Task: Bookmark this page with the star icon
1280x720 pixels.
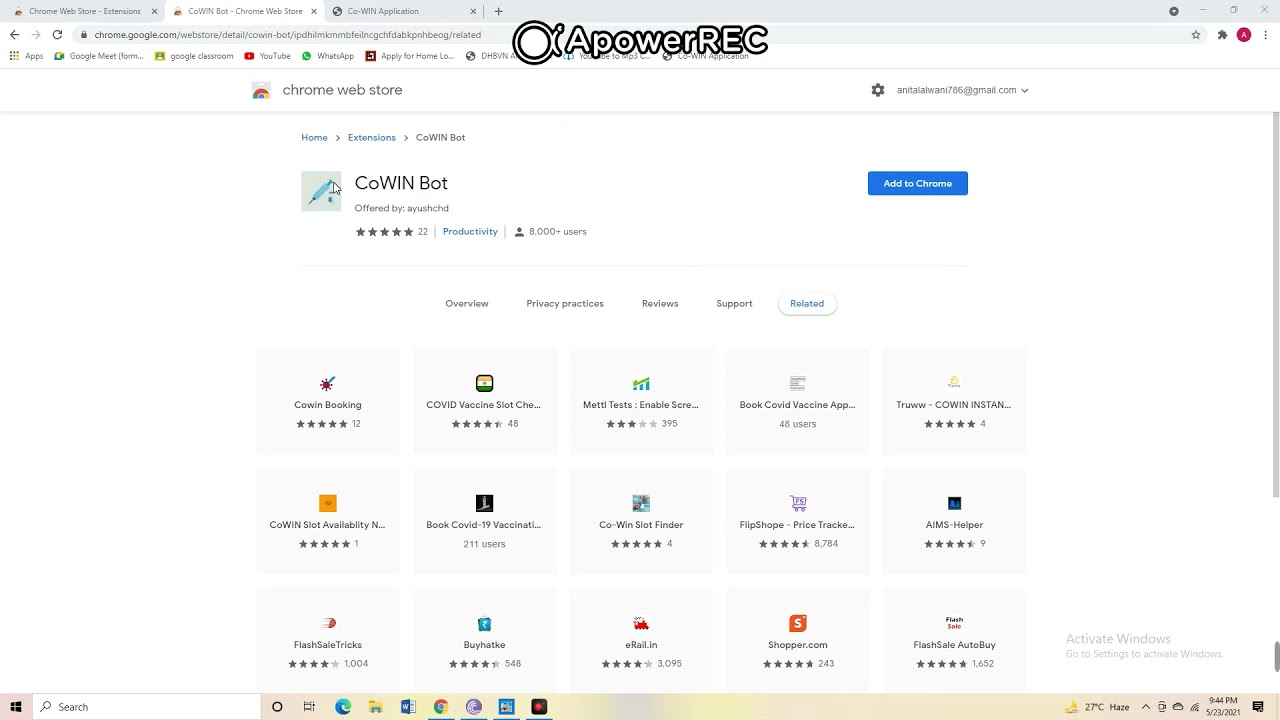Action: (x=1195, y=35)
